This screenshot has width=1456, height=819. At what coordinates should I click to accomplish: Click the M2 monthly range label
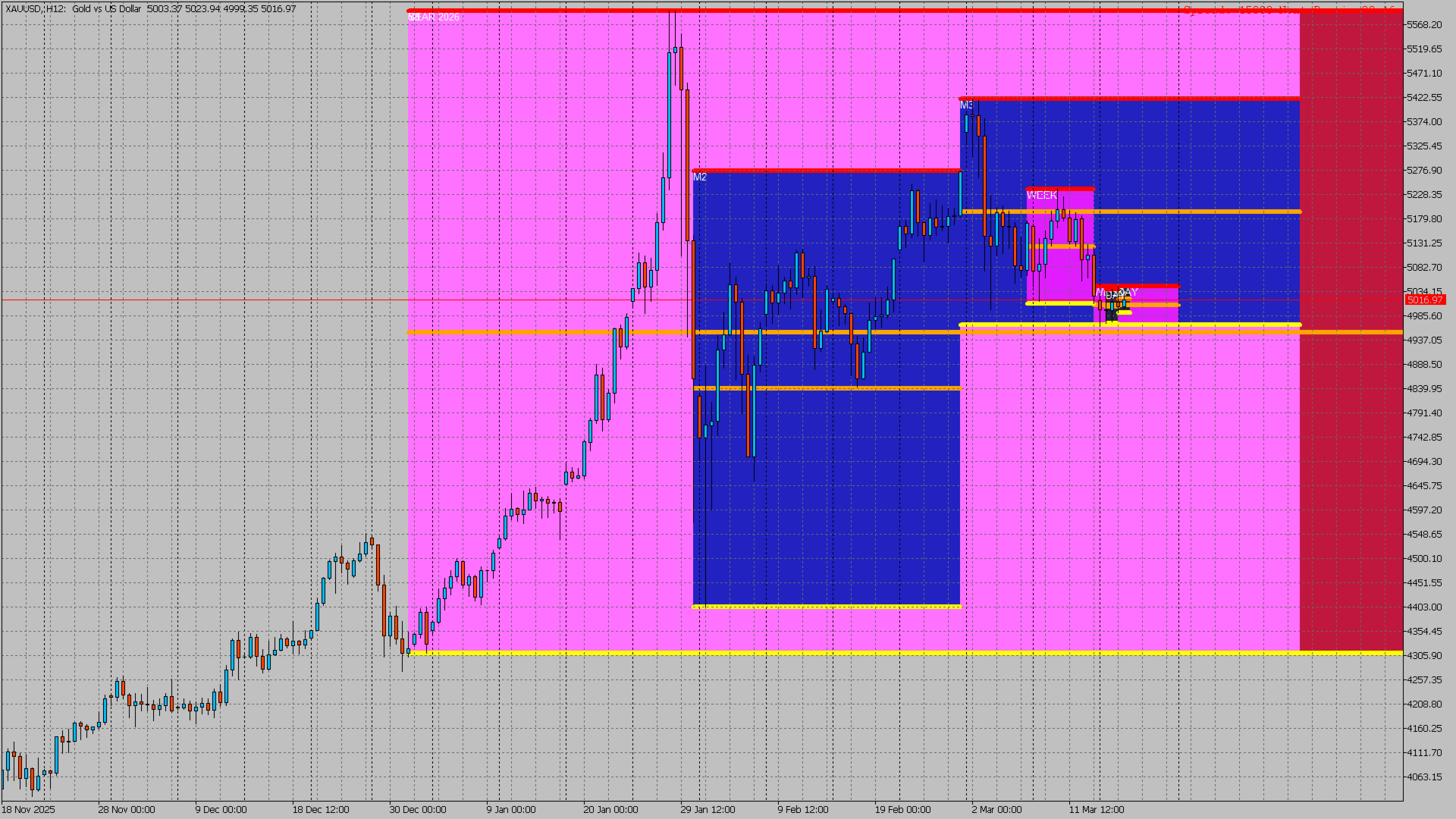tap(699, 177)
